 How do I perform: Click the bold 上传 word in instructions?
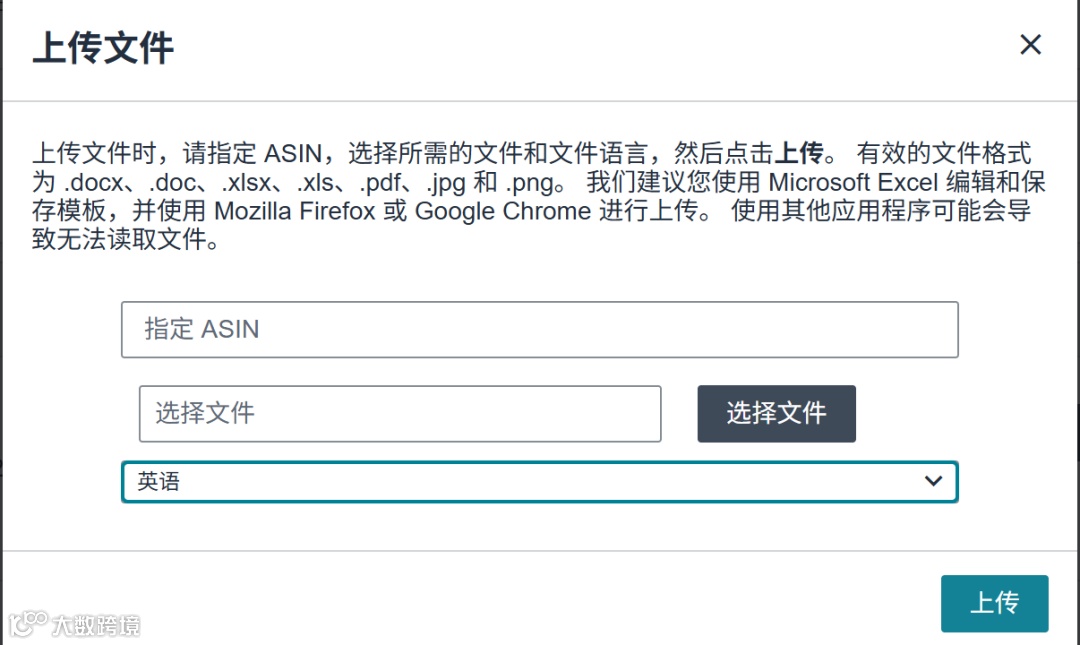coord(799,154)
